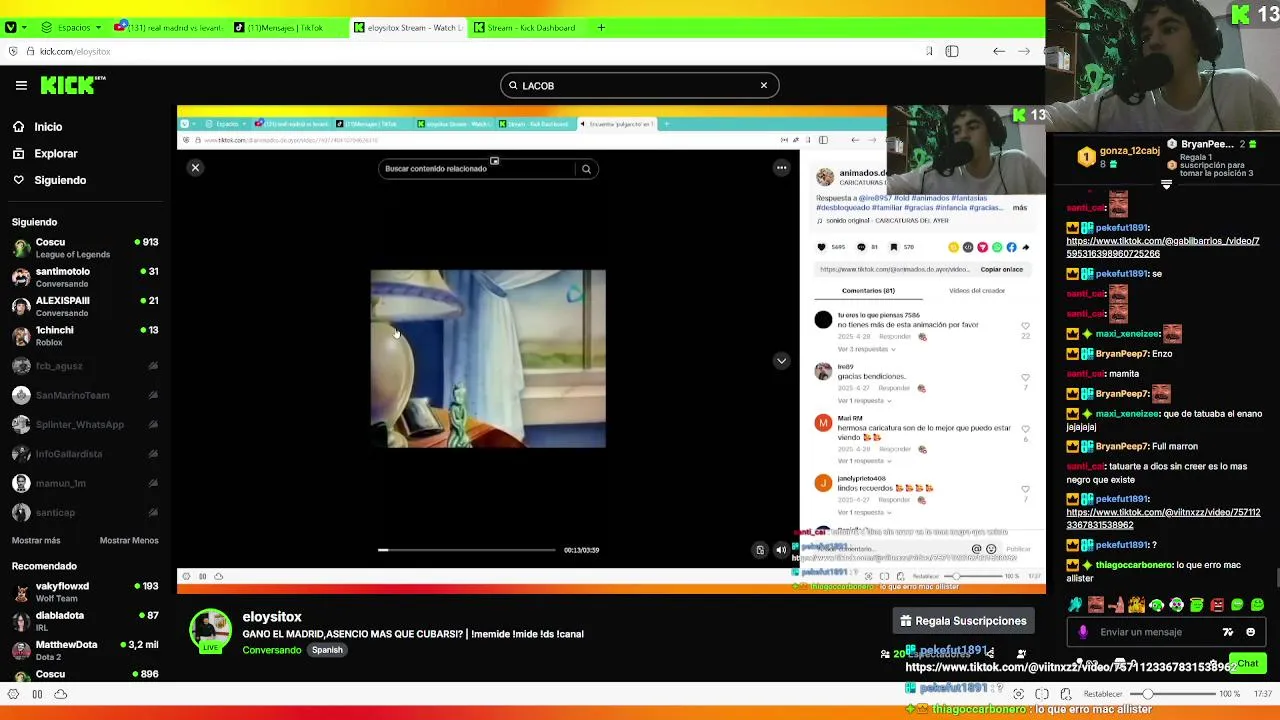Switch to the real madrid vs levante YouTube tab
The image size is (1280, 720).
[168, 28]
